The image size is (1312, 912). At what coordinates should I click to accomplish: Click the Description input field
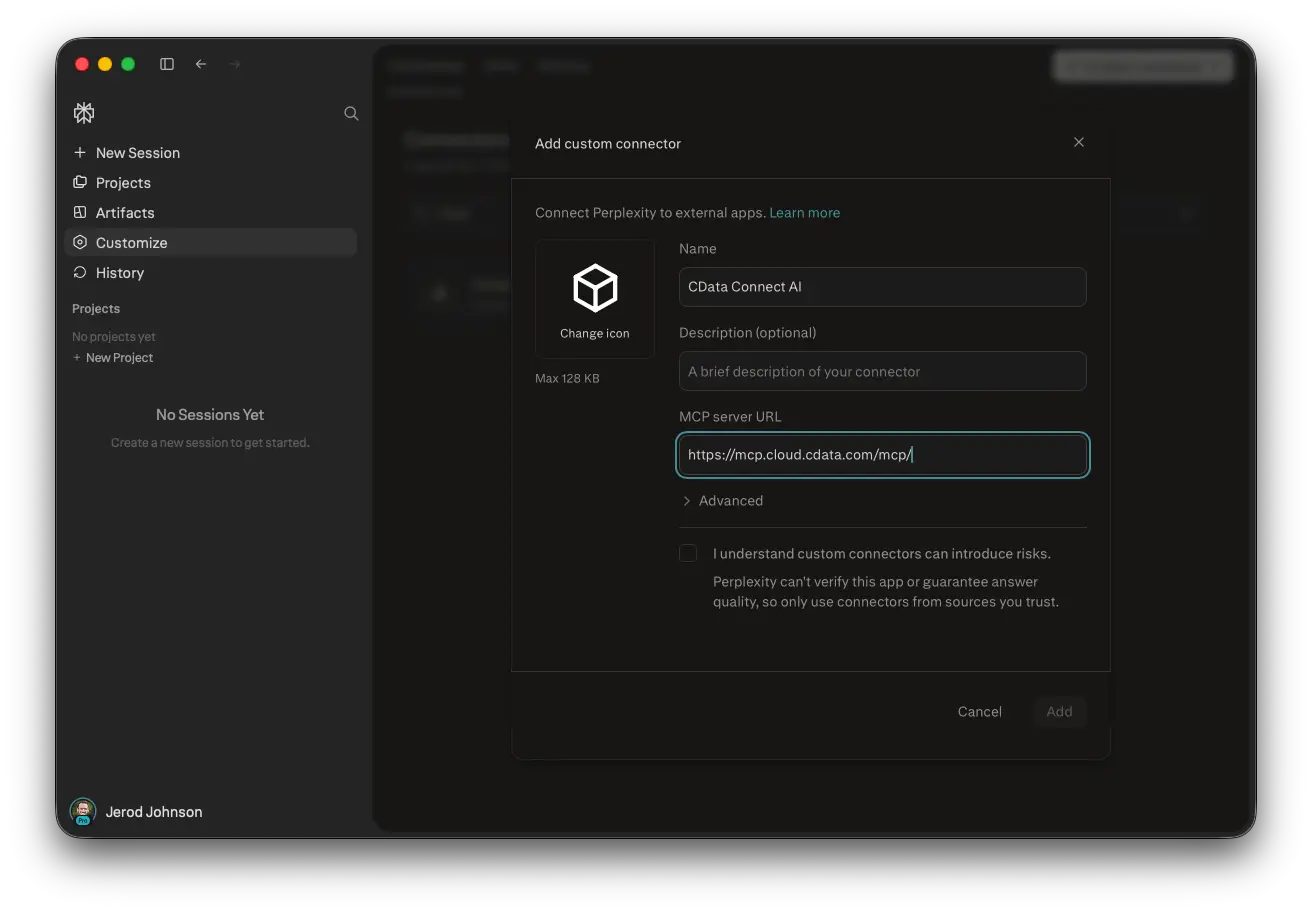[x=883, y=371]
